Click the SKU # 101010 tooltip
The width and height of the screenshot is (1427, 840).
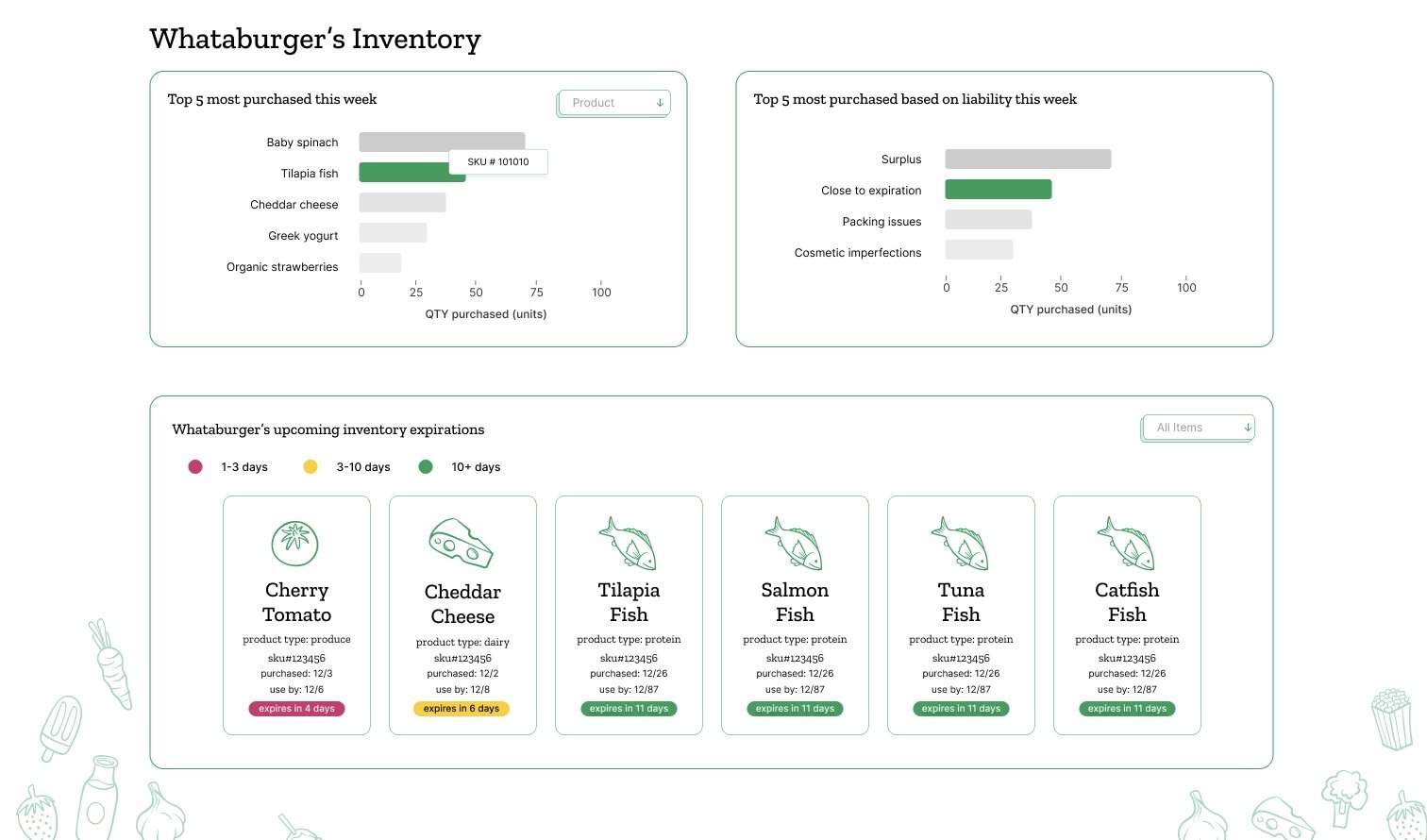pyautogui.click(x=498, y=161)
